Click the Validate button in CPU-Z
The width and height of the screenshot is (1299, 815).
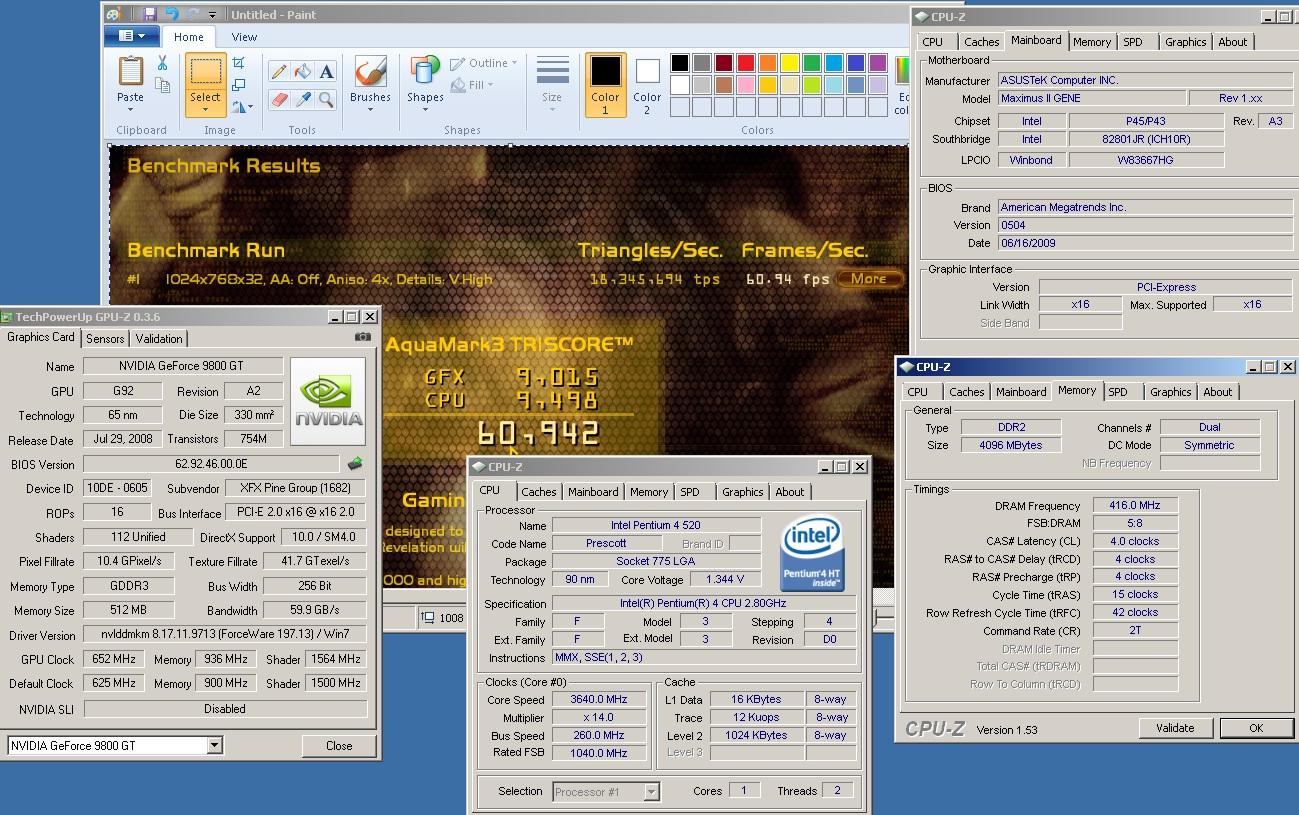(x=1175, y=728)
